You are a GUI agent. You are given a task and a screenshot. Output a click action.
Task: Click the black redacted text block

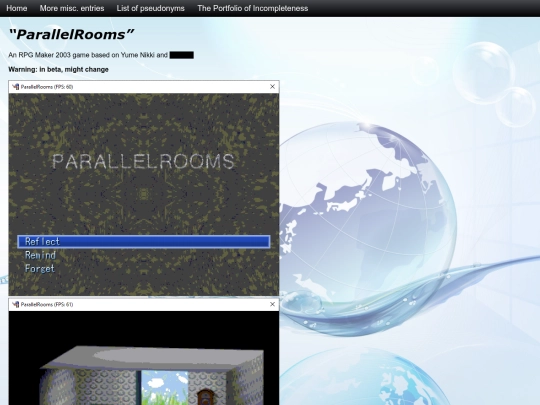[181, 55]
